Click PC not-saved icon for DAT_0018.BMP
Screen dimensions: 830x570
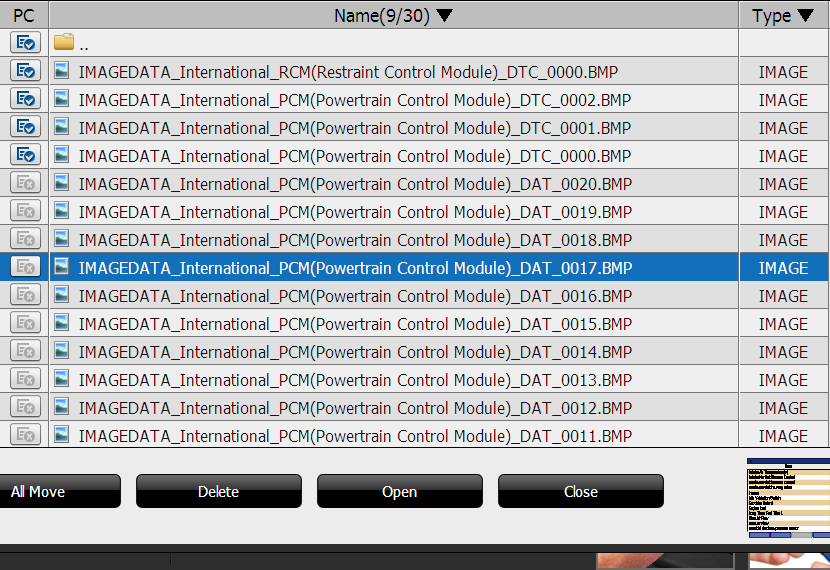[25, 239]
